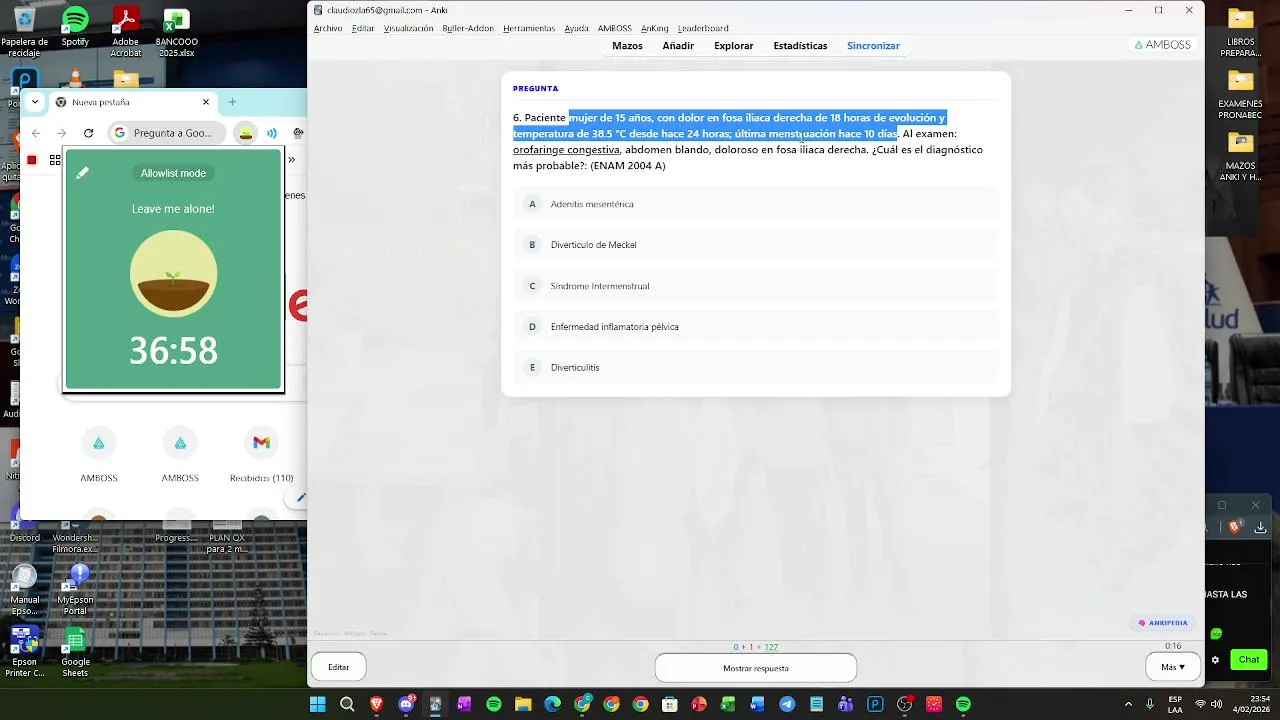Open Brave browser from taskbar
This screenshot has height=720, width=1280.
pos(376,704)
